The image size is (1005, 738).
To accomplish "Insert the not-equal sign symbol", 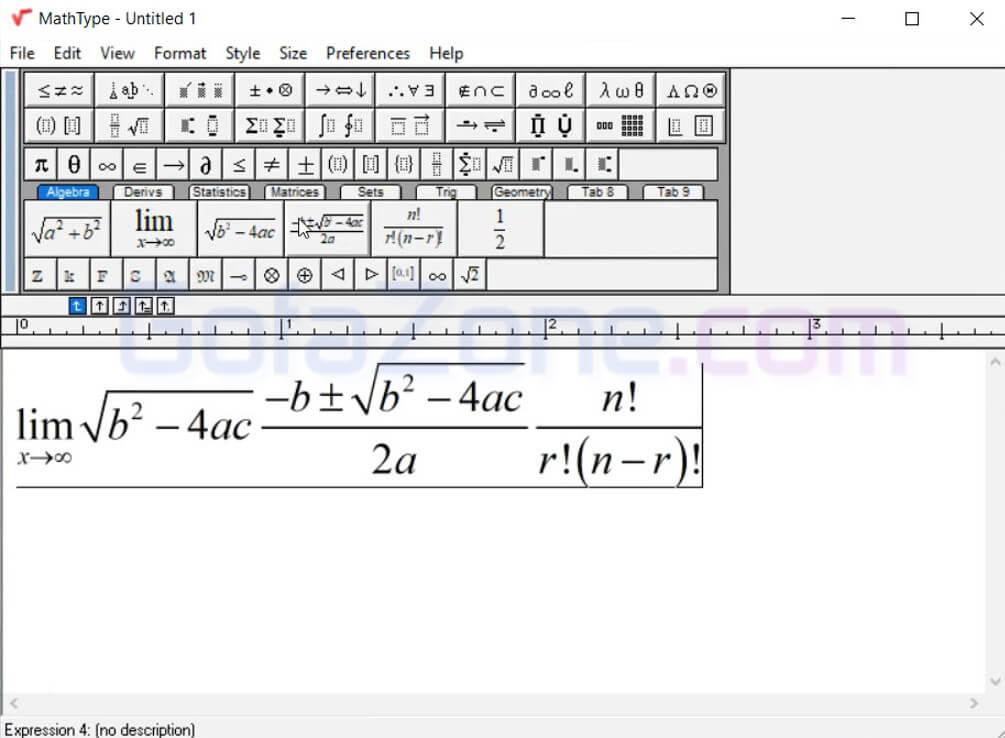I will [x=272, y=165].
